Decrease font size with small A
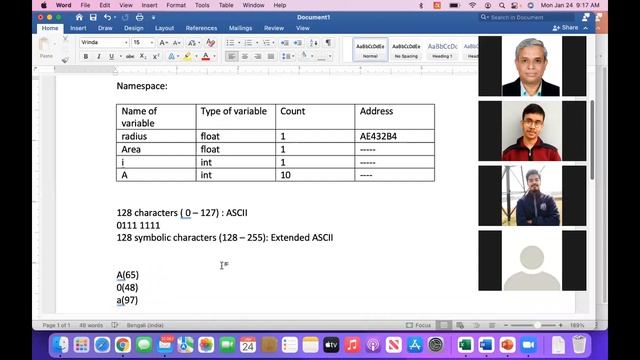The height and width of the screenshot is (360, 640). 176,43
